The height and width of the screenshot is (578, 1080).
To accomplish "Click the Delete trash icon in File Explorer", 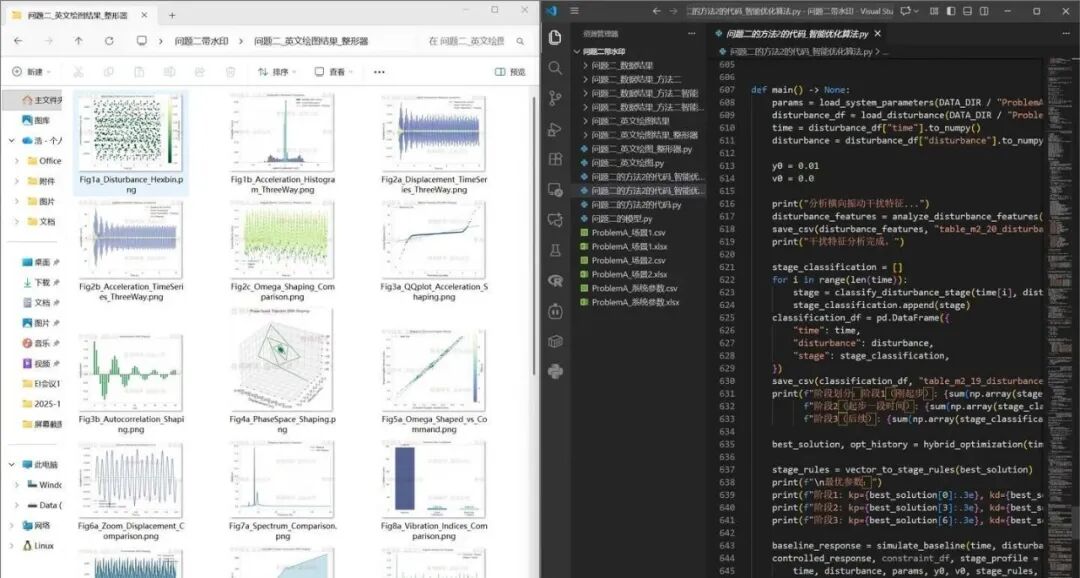I will click(x=231, y=72).
